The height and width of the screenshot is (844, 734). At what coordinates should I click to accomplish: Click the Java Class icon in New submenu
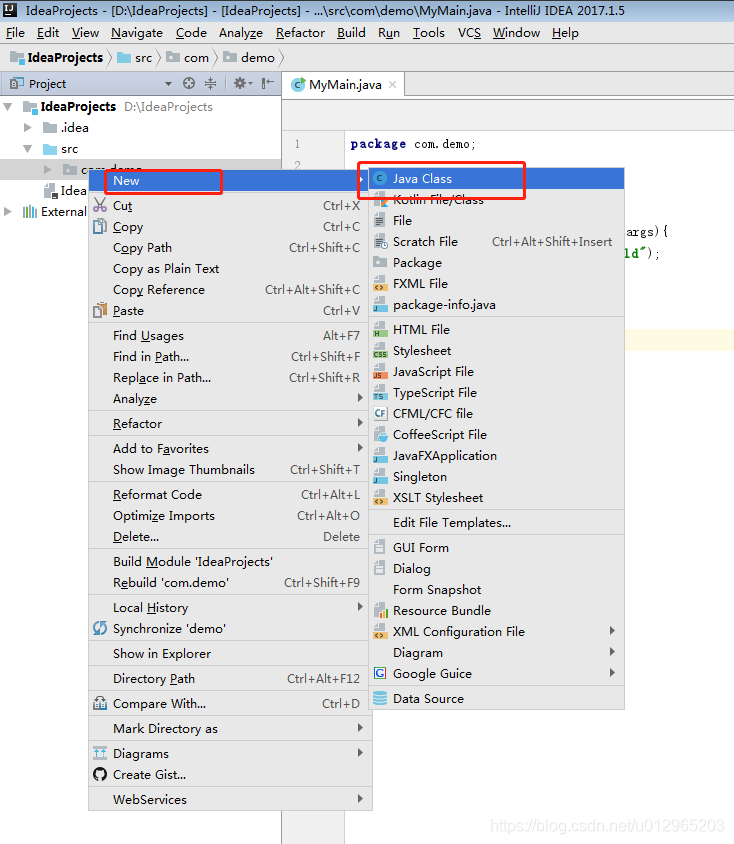(380, 179)
